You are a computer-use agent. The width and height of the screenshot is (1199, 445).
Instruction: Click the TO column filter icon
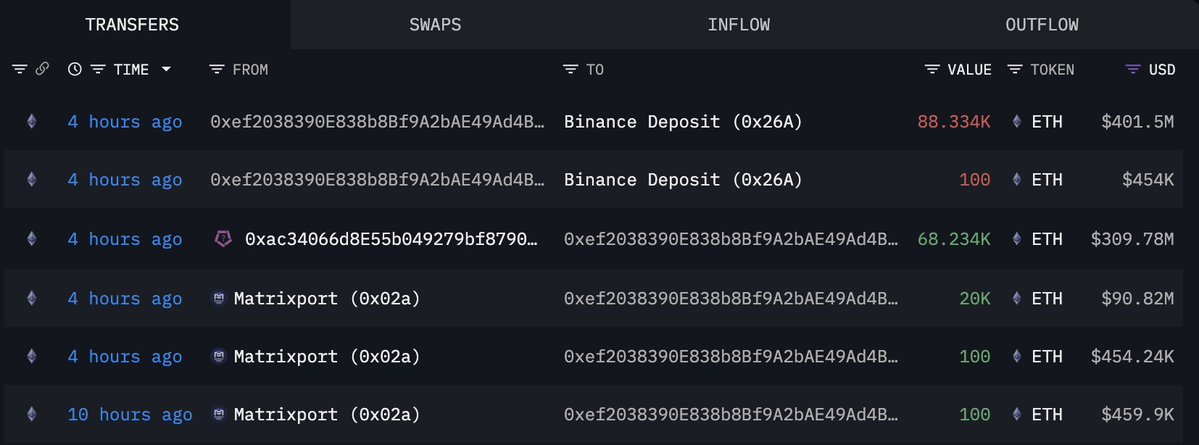570,70
